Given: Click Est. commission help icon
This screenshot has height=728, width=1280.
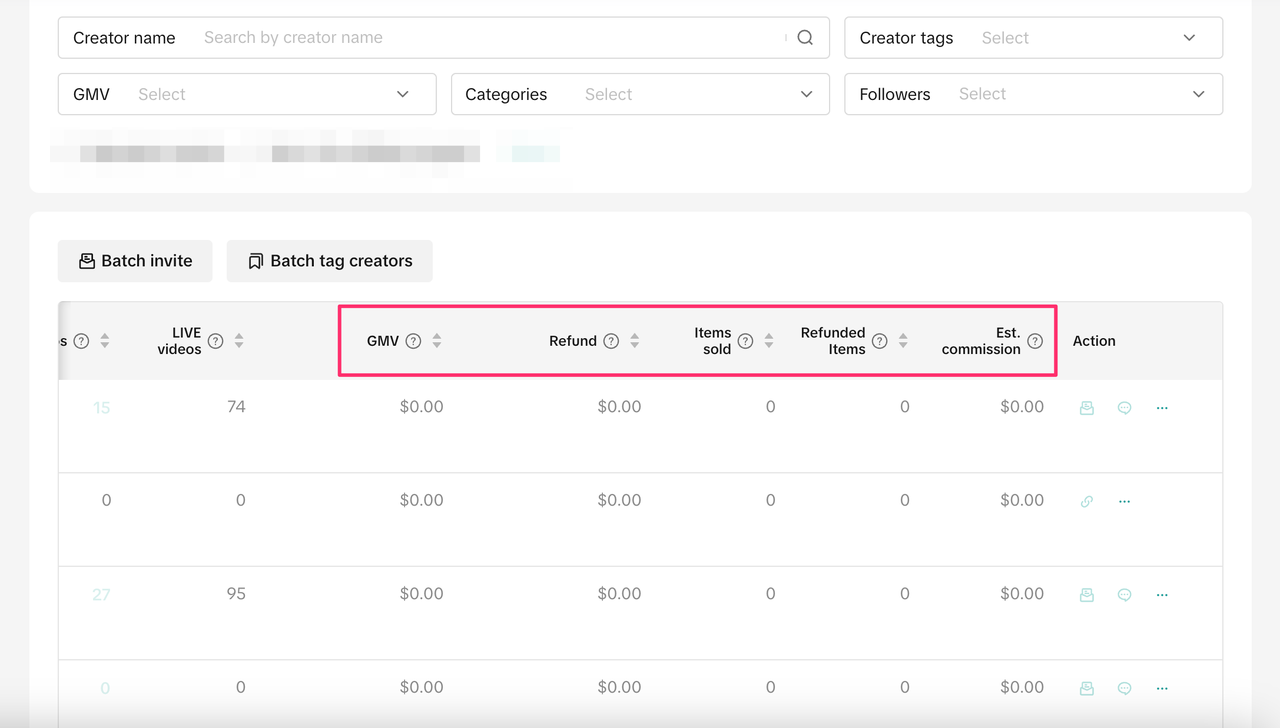Looking at the screenshot, I should pos(1035,341).
